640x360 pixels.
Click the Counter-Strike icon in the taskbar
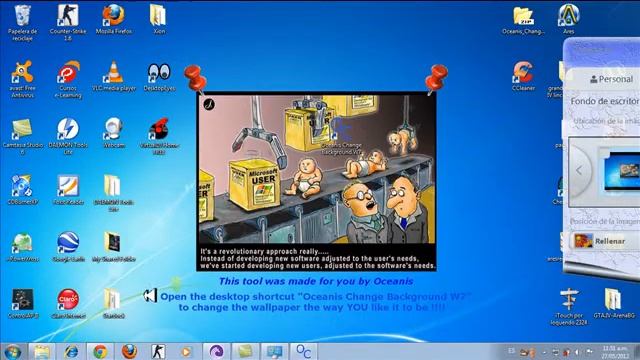tap(158, 351)
